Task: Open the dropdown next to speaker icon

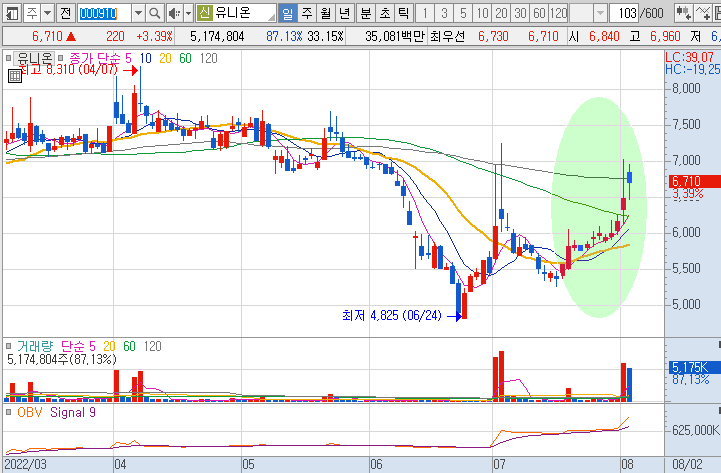Action: (x=188, y=13)
